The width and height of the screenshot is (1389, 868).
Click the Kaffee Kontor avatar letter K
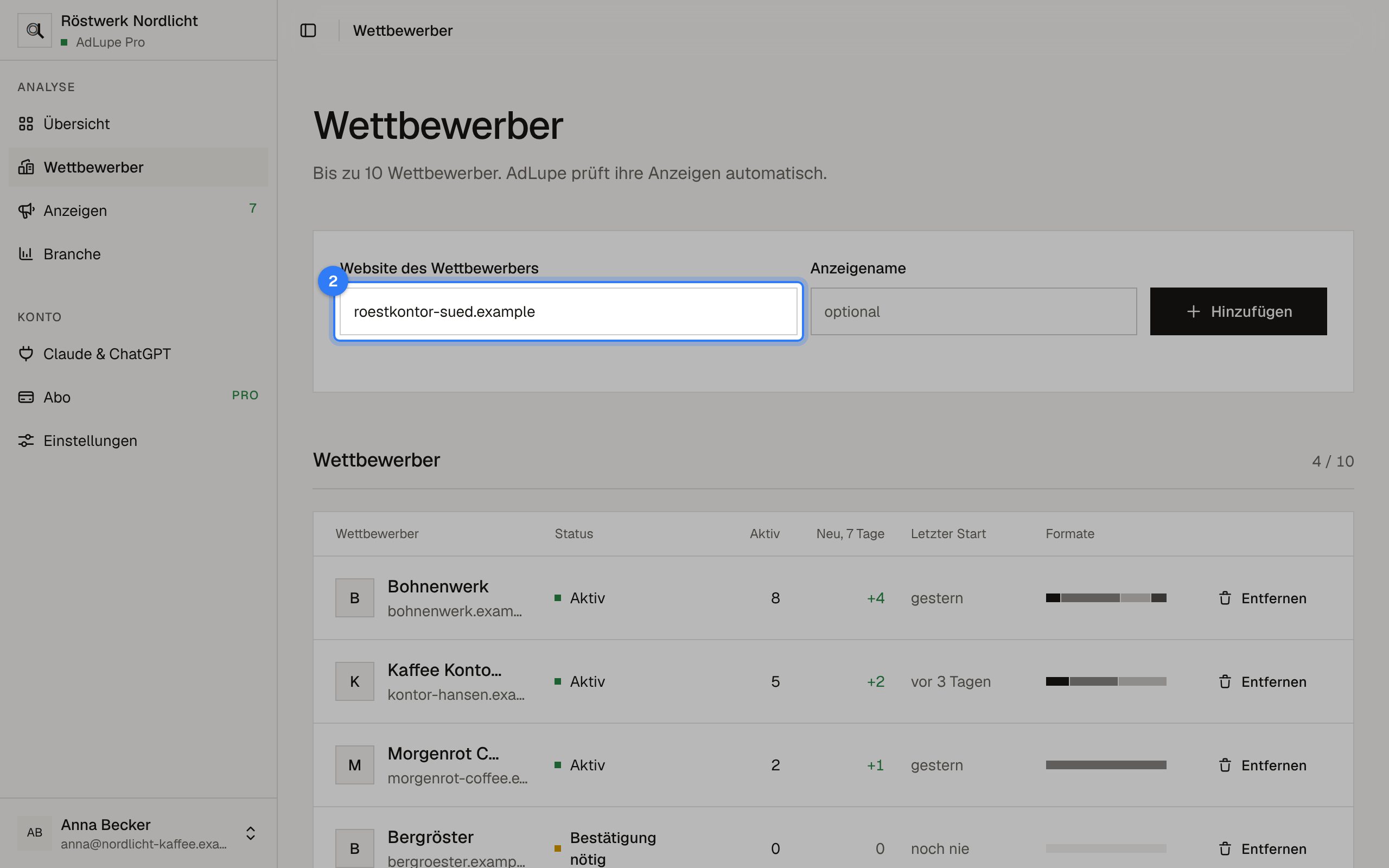coord(355,681)
